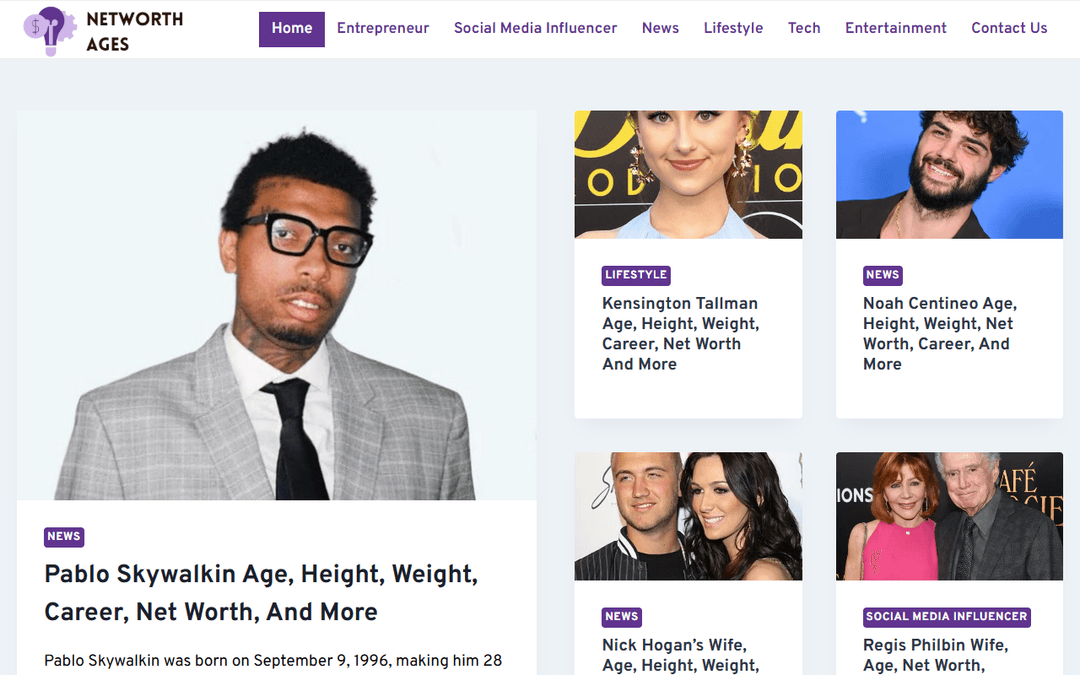Open Pablo Skywalkin featured photo
This screenshot has height=675, width=1080.
277,305
